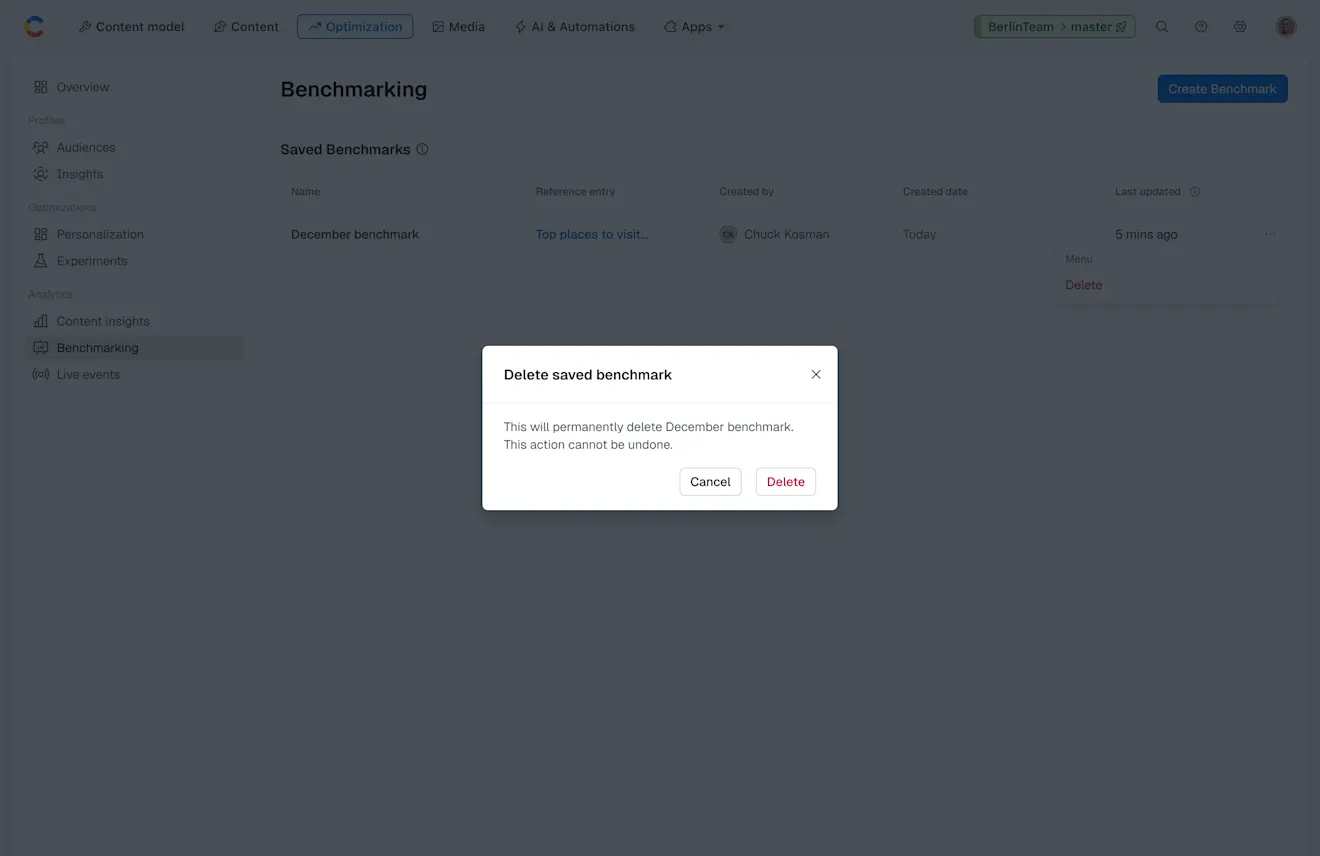
Task: Click the Create Benchmark button
Action: tap(1222, 88)
